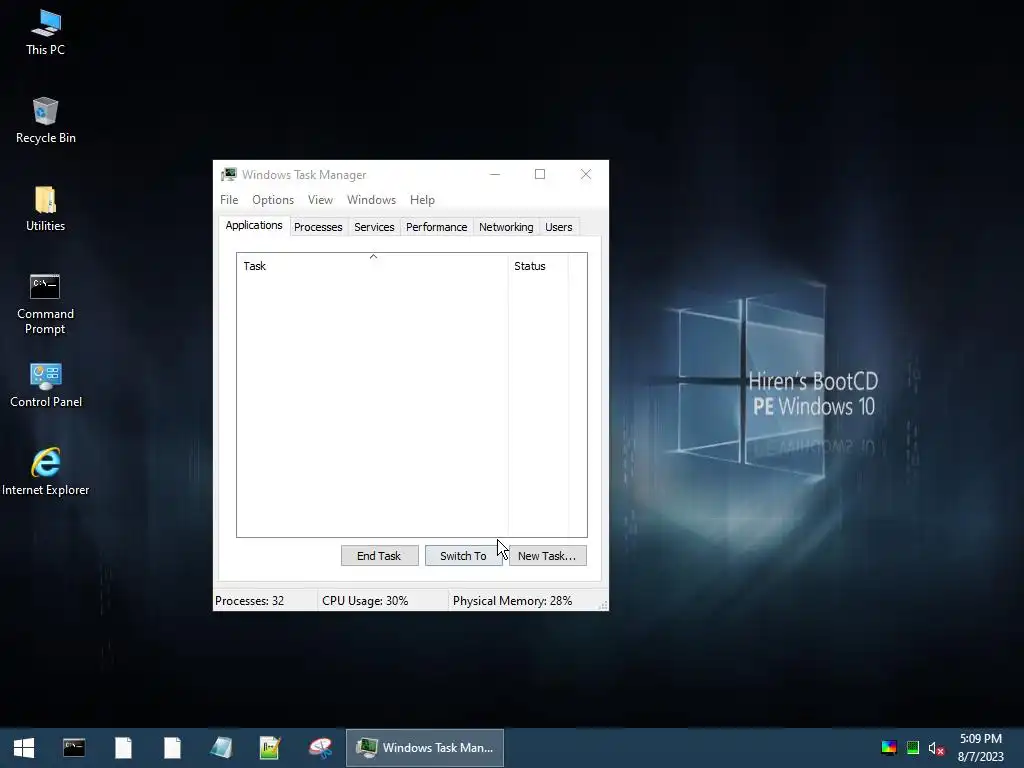Click the Switch To button
The height and width of the screenshot is (768, 1024).
tap(463, 556)
